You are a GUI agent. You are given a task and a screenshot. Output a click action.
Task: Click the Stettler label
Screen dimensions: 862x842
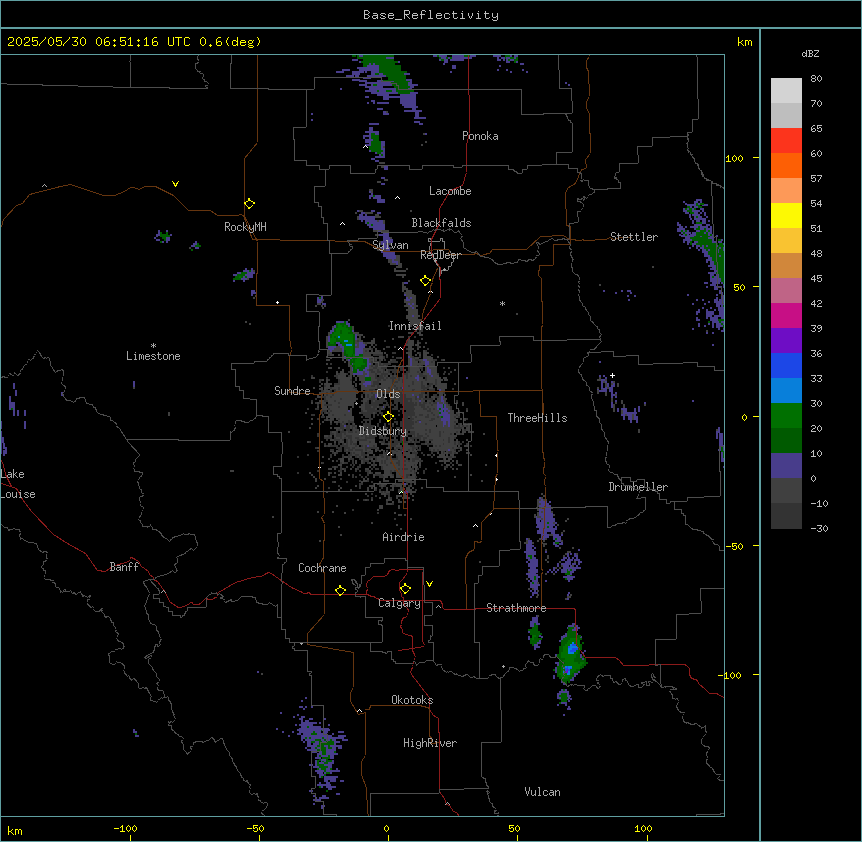click(x=634, y=237)
